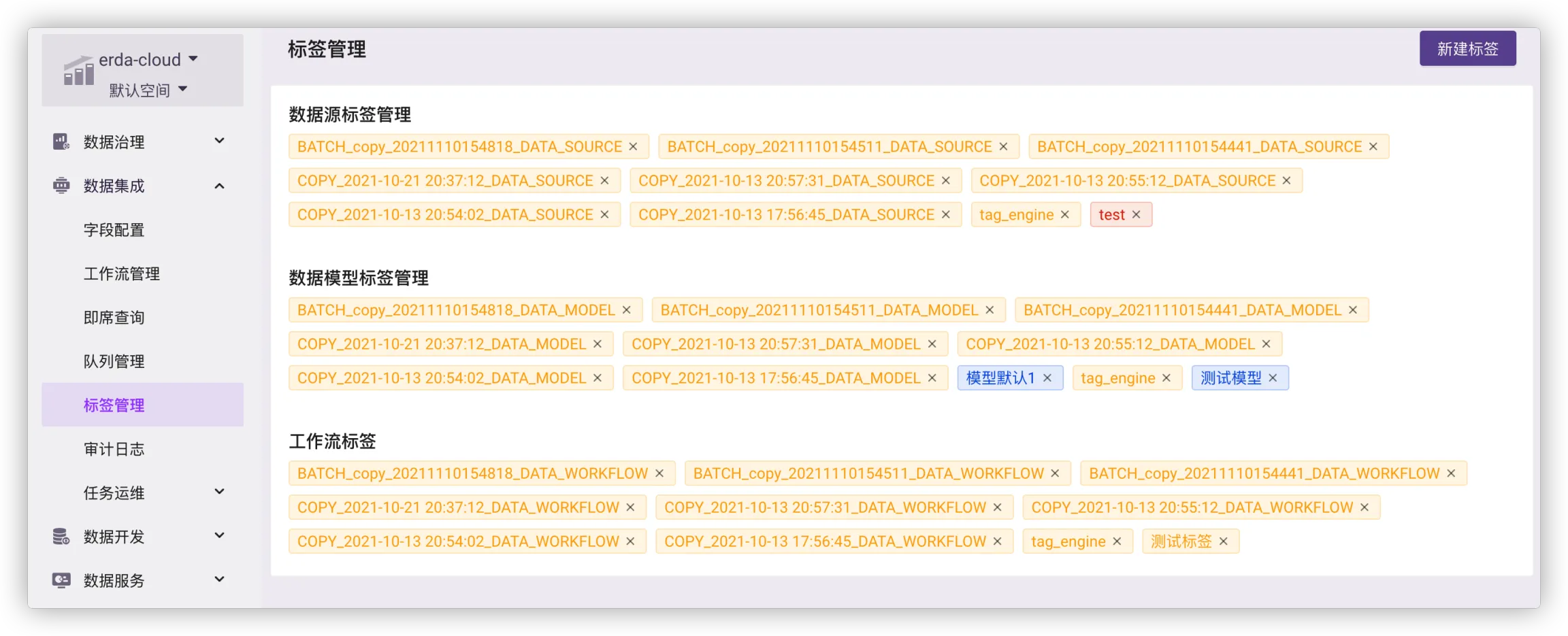The height and width of the screenshot is (636, 1568).
Task: Click the 数据开发 database icon
Action: (61, 537)
